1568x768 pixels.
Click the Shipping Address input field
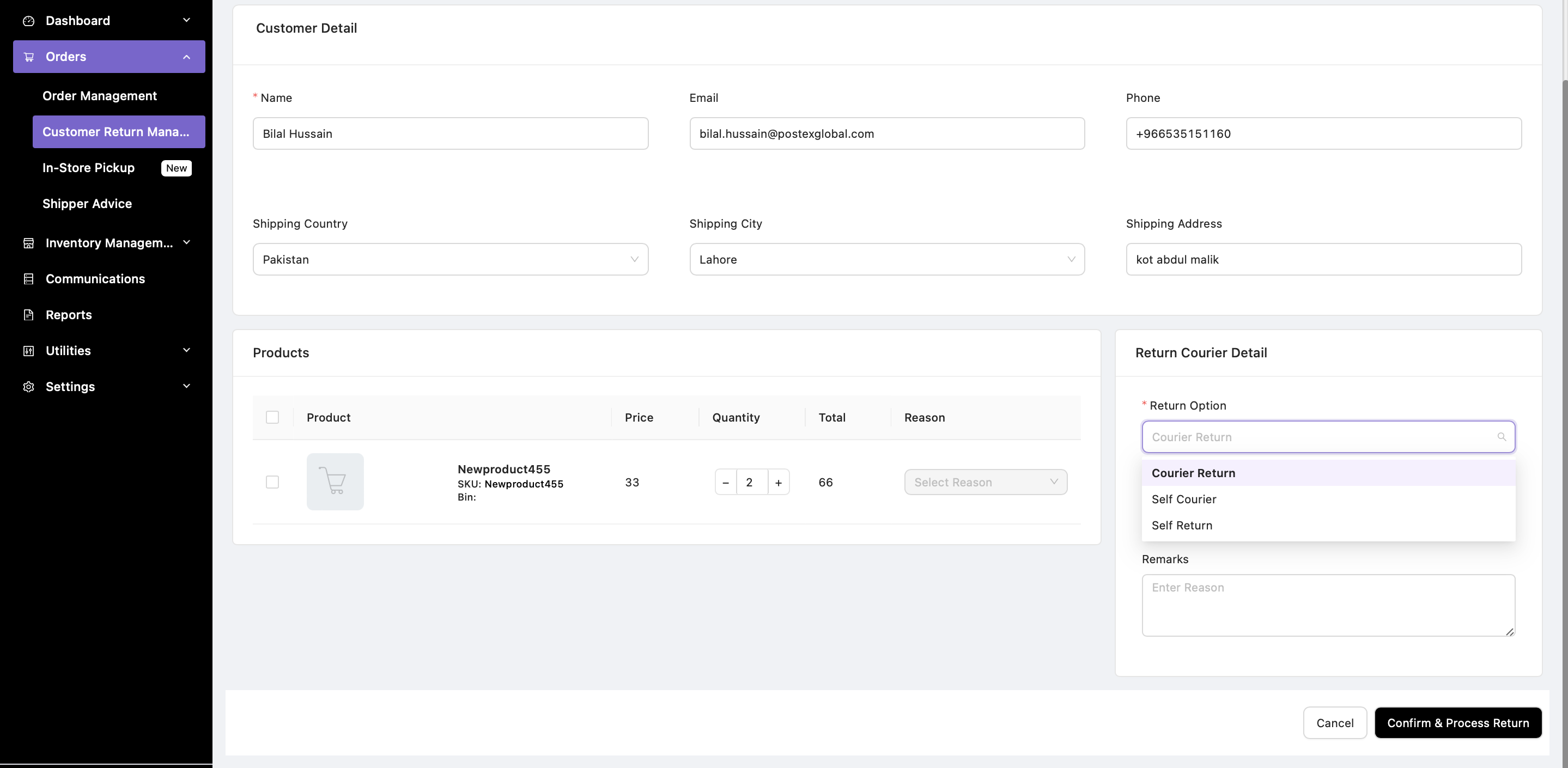[1323, 259]
